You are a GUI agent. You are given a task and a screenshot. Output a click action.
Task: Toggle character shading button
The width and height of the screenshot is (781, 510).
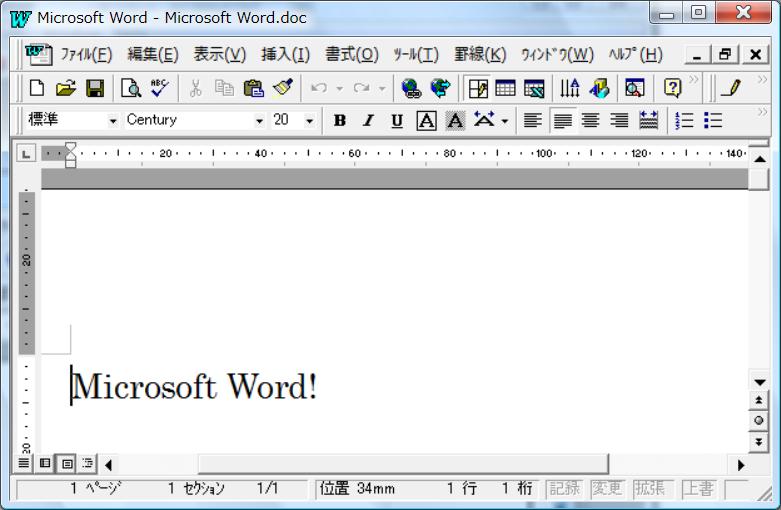455,121
